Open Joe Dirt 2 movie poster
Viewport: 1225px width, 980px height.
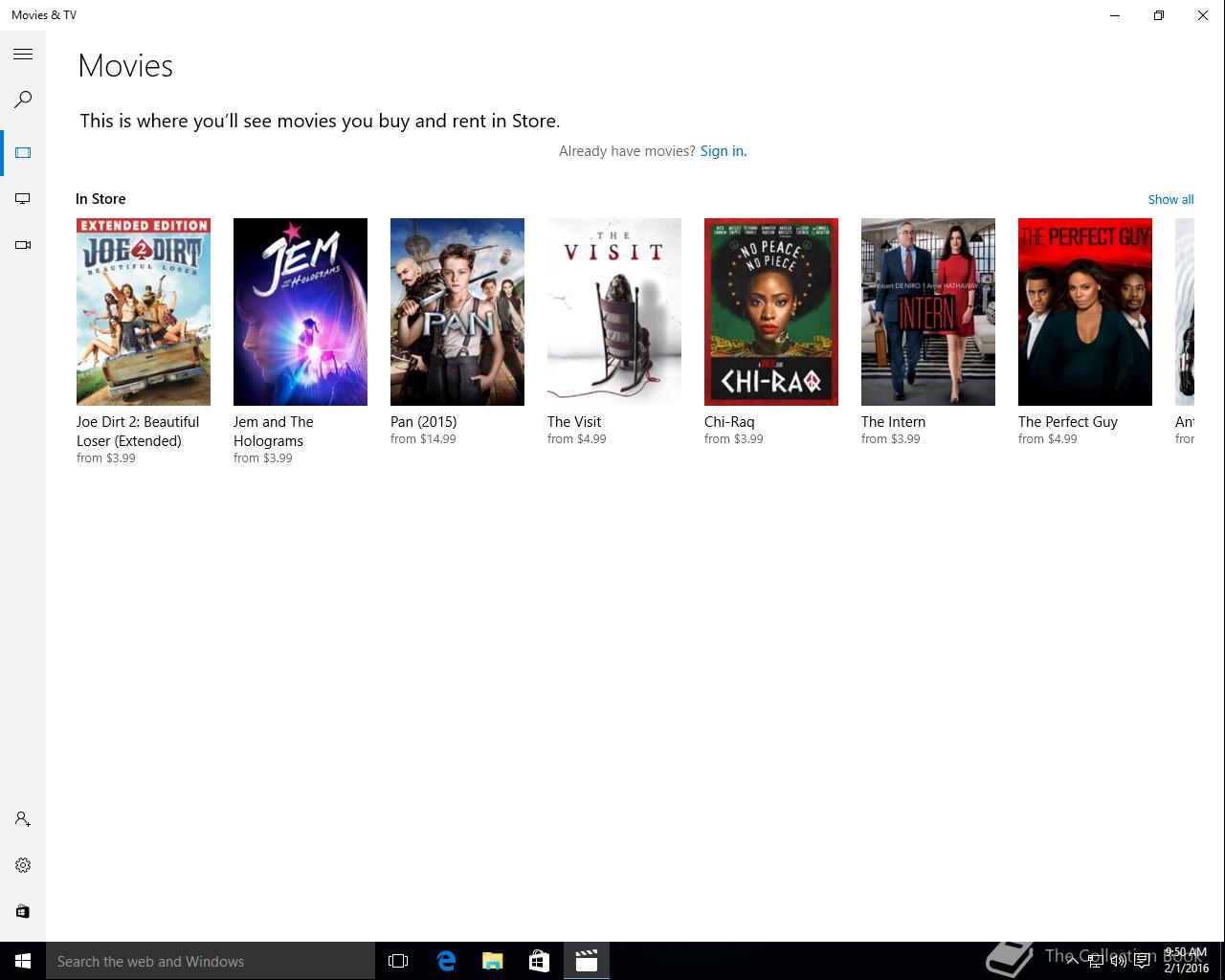click(144, 312)
